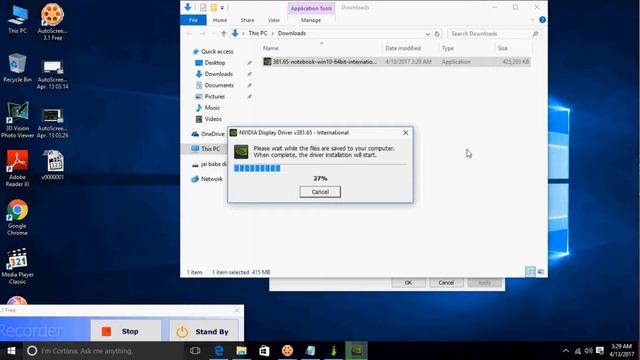
Task: Open This PC desktop icon
Action: click(x=18, y=18)
